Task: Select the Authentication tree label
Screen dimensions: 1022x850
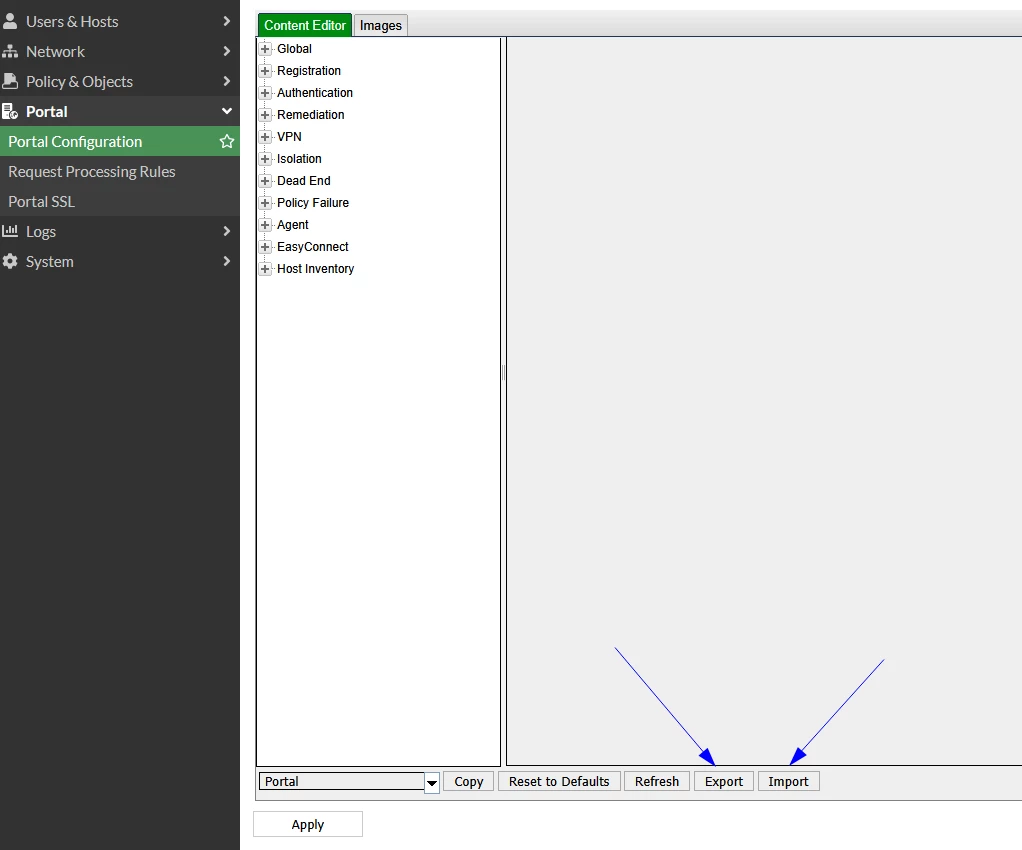Action: click(x=315, y=93)
